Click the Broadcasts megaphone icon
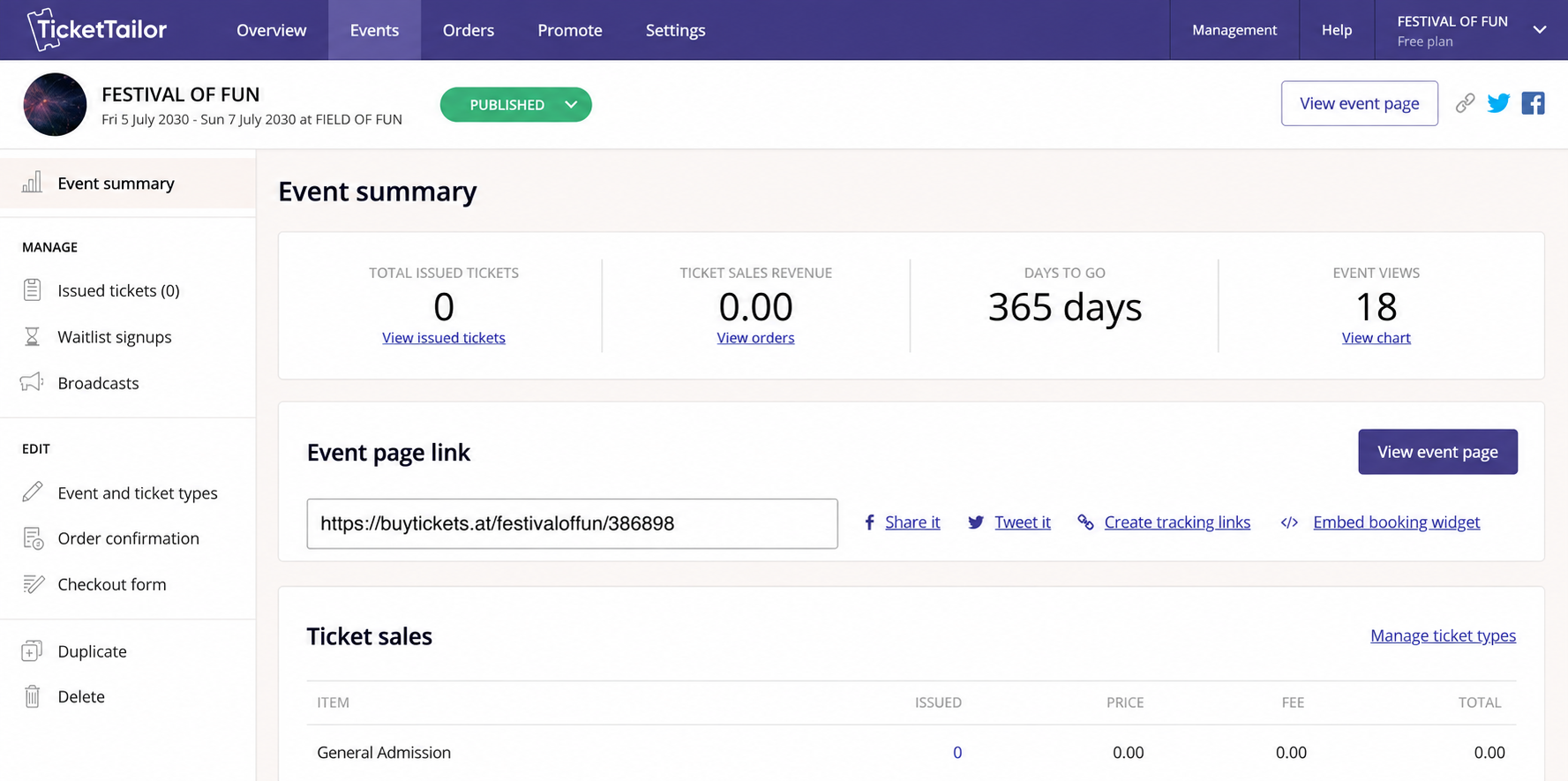 pos(32,382)
